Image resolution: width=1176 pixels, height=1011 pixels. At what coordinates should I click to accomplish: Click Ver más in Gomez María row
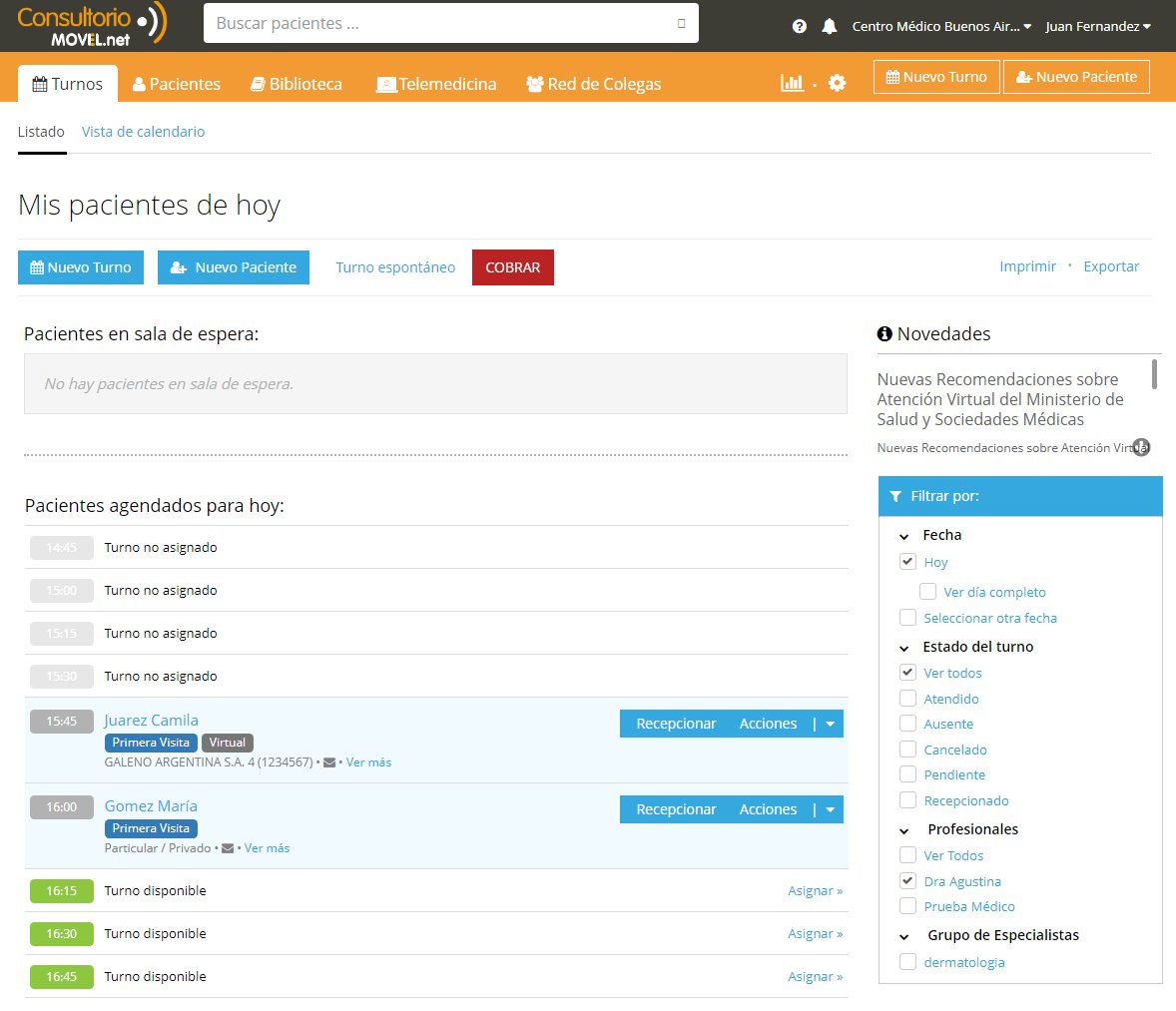point(267,848)
